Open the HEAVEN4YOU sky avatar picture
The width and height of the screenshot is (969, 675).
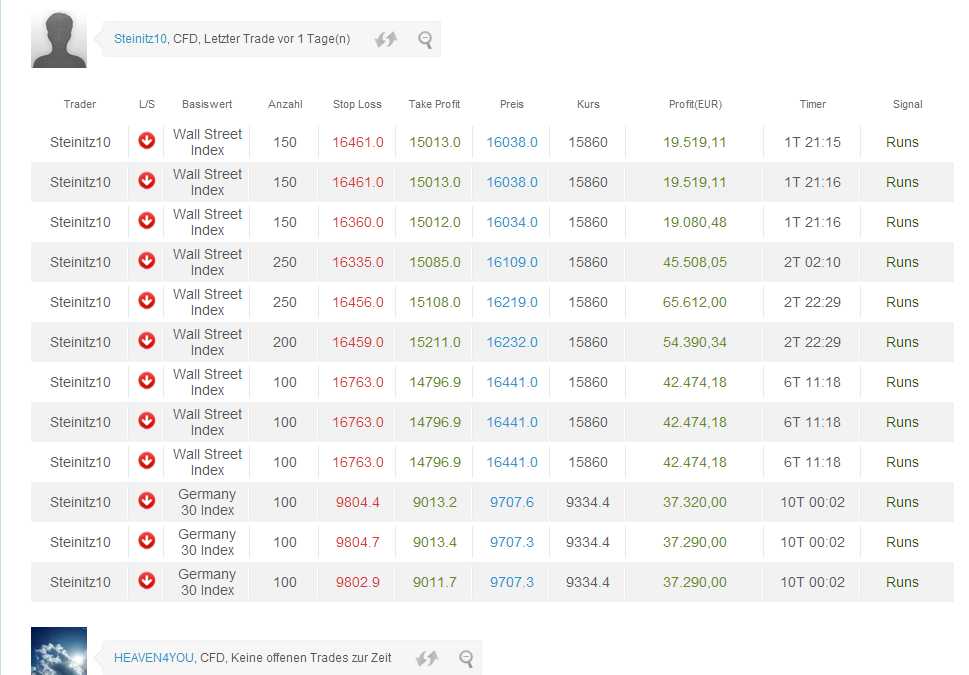point(59,651)
